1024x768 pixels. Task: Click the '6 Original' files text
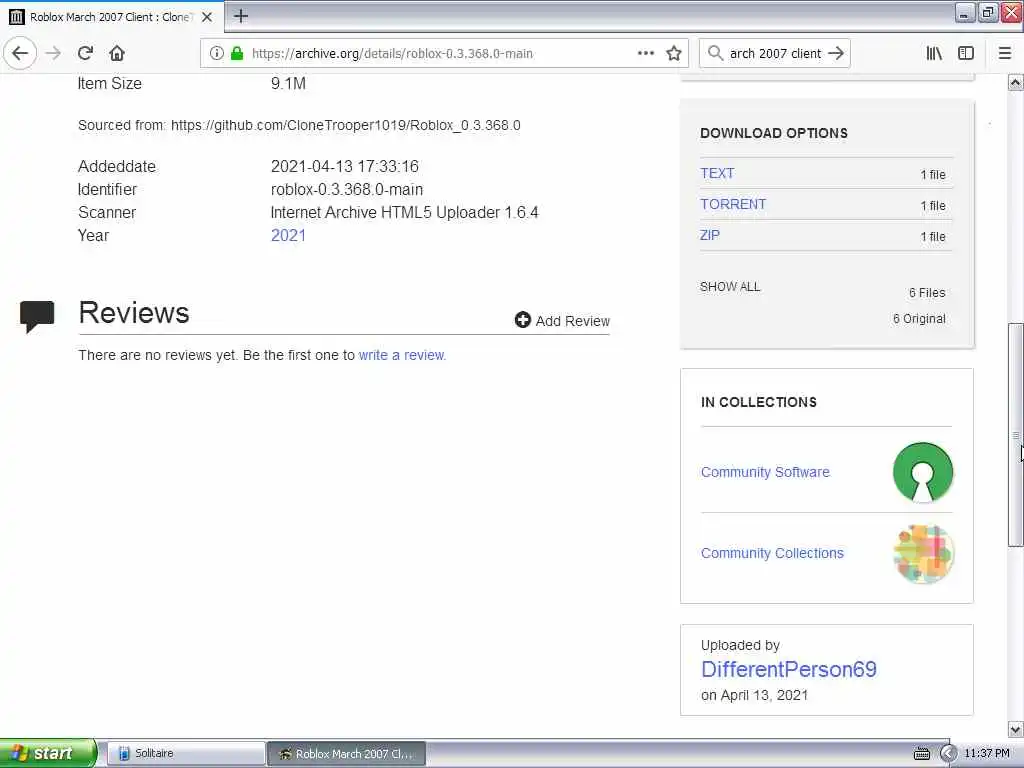pos(919,319)
